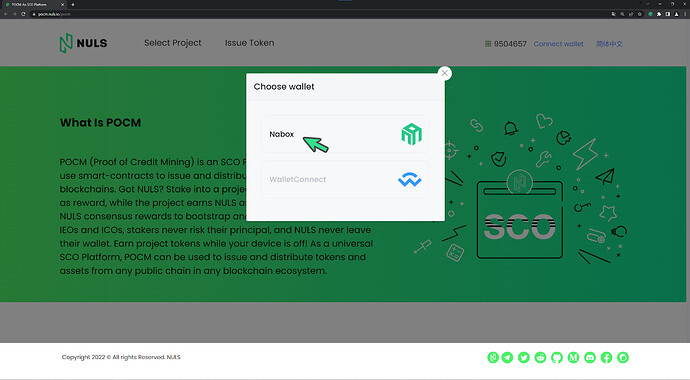The height and width of the screenshot is (380, 690).
Task: Open the Medium footer icon
Action: tap(573, 358)
